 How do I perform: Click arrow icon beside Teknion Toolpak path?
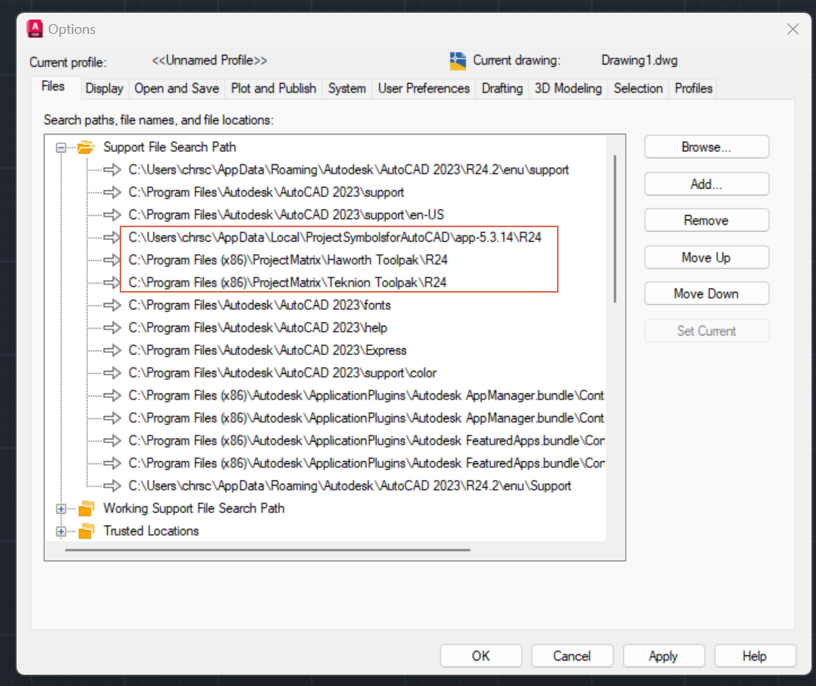112,283
